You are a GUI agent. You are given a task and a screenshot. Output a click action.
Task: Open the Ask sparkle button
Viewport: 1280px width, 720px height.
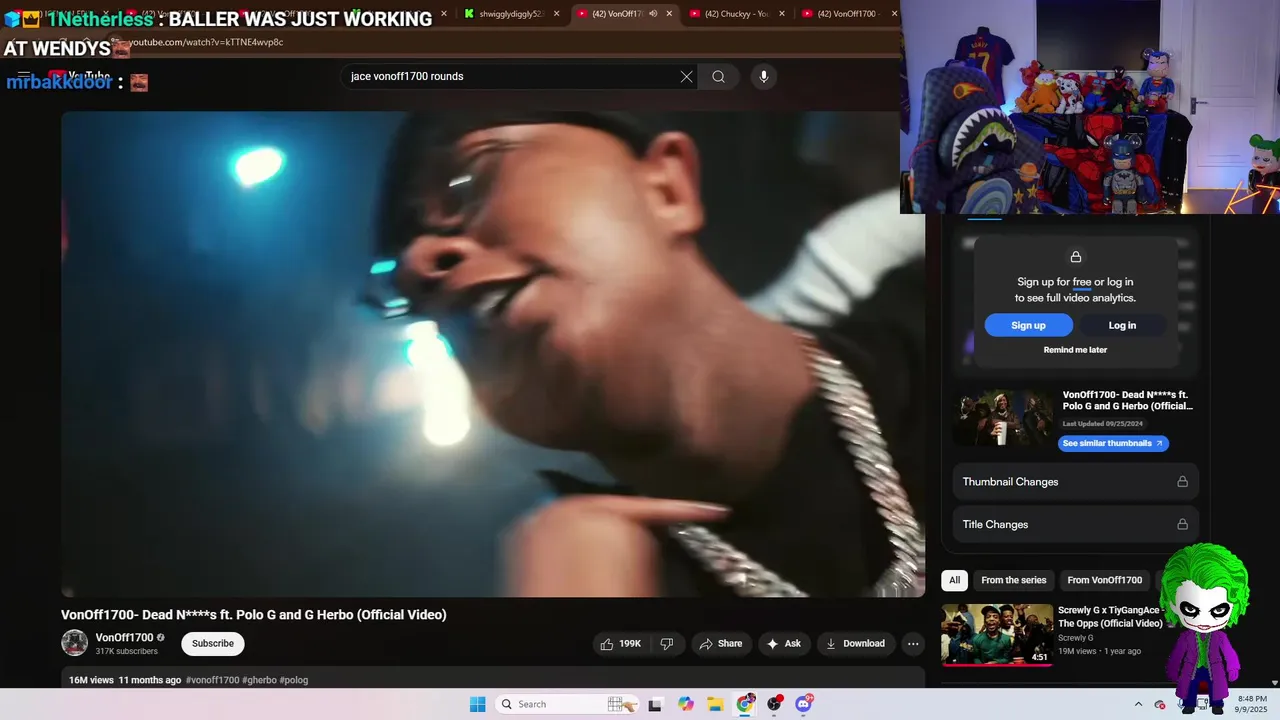(x=784, y=644)
